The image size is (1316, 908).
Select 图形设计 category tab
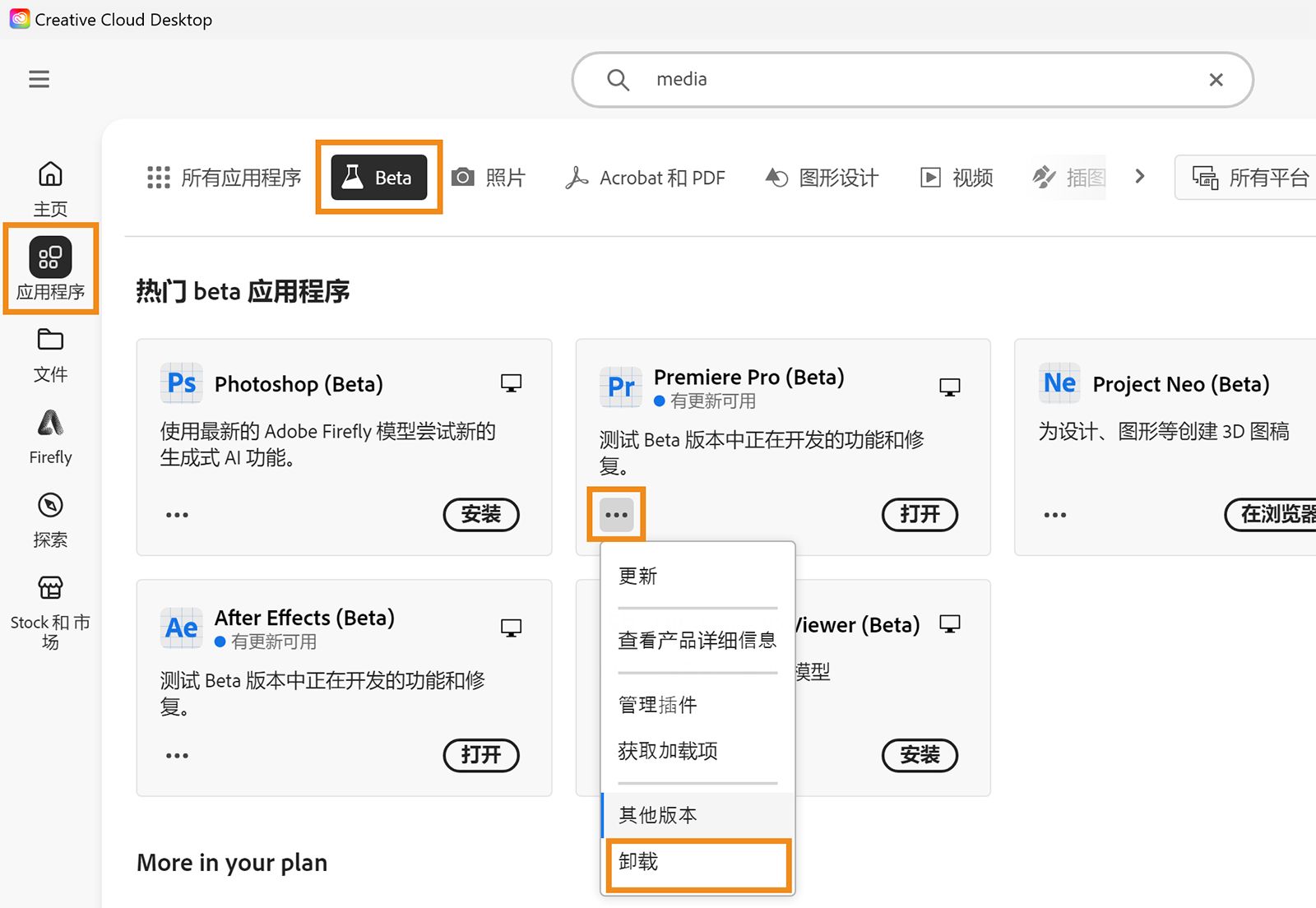[822, 178]
